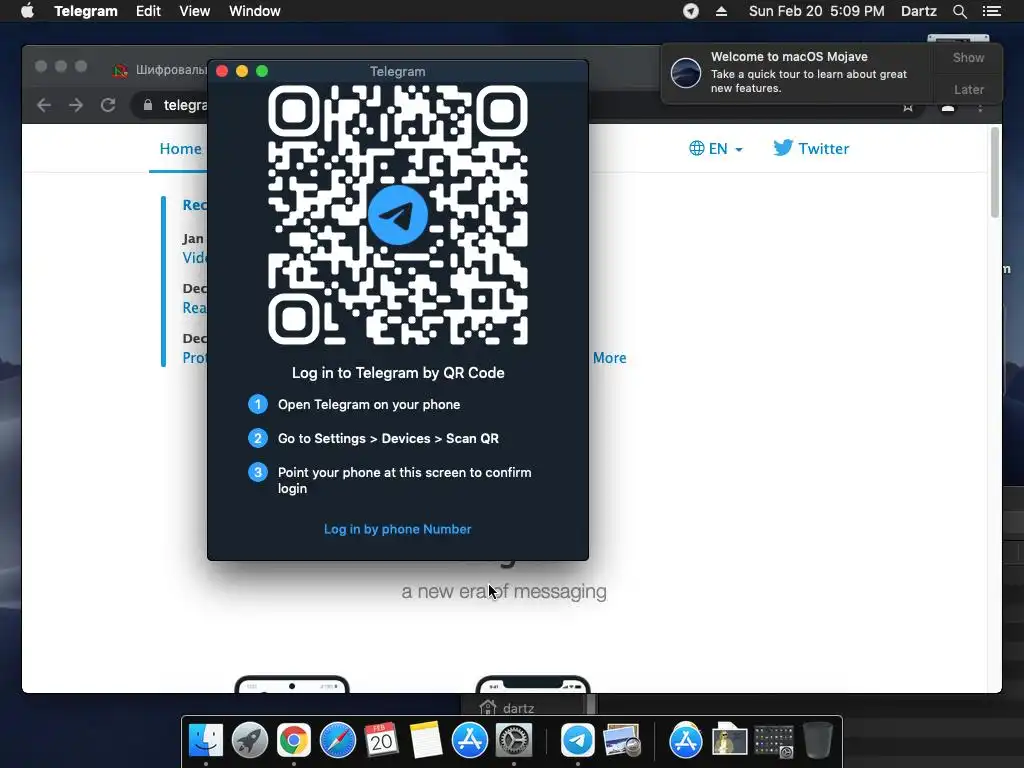The image size is (1024, 768).
Task: Open the App Store icon left of System Preferences
Action: (x=470, y=741)
